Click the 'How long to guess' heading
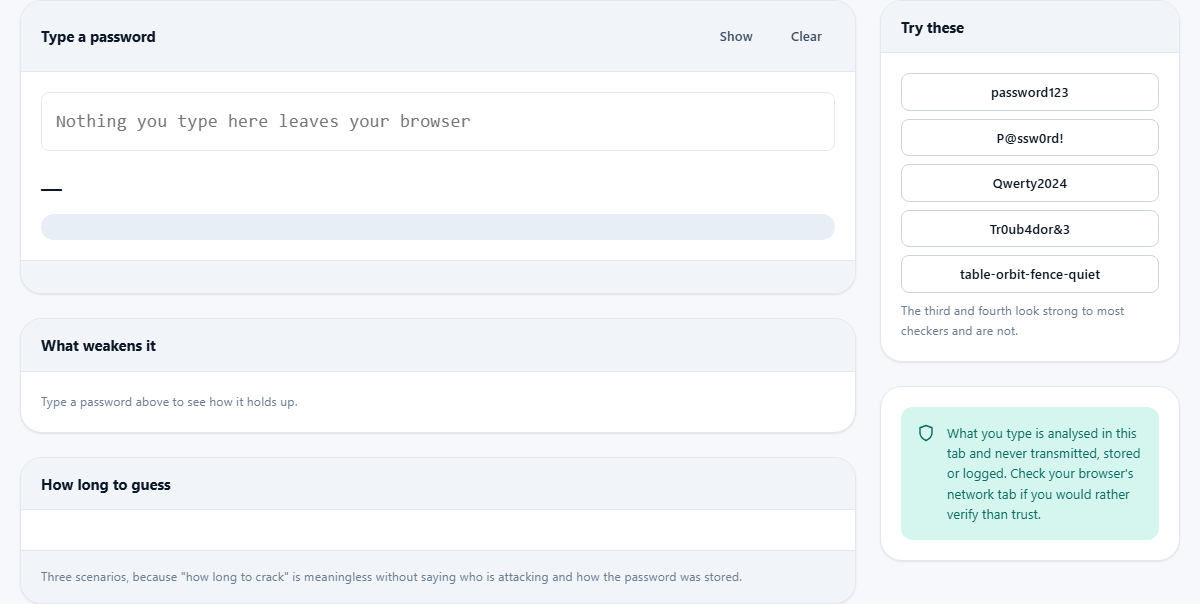The image size is (1200, 604). pyautogui.click(x=106, y=485)
